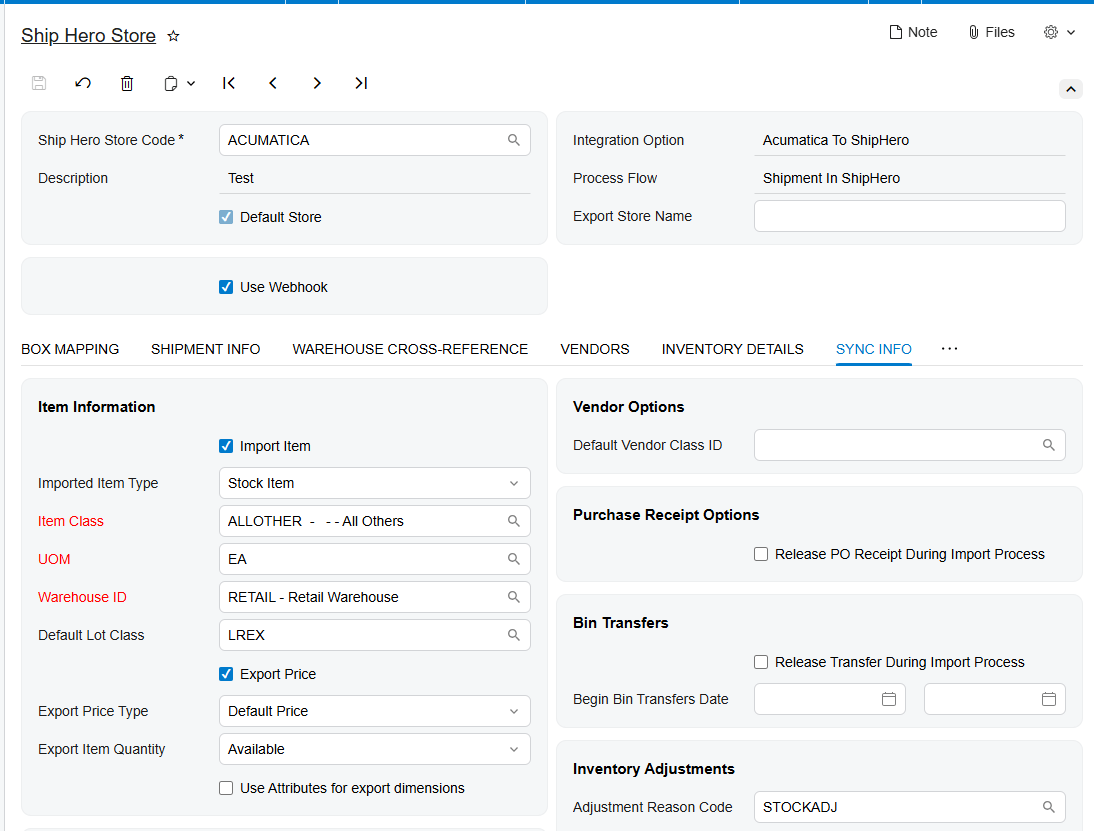This screenshot has width=1094, height=831.
Task: Click the Item Information section heading
Action: pos(96,407)
